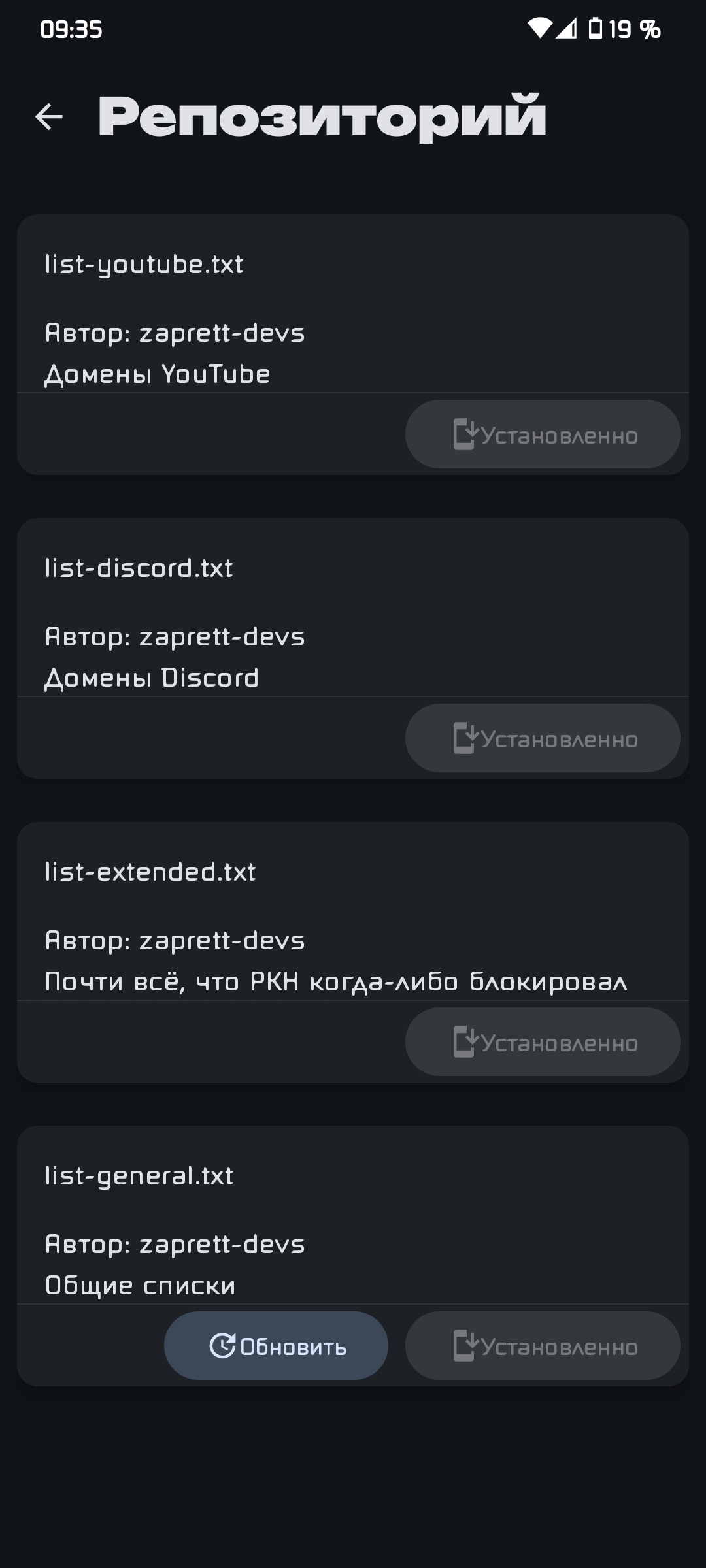Screen dimensions: 706x1568
Task: Click the refresh icon on Обновить button
Action: coord(222,1346)
